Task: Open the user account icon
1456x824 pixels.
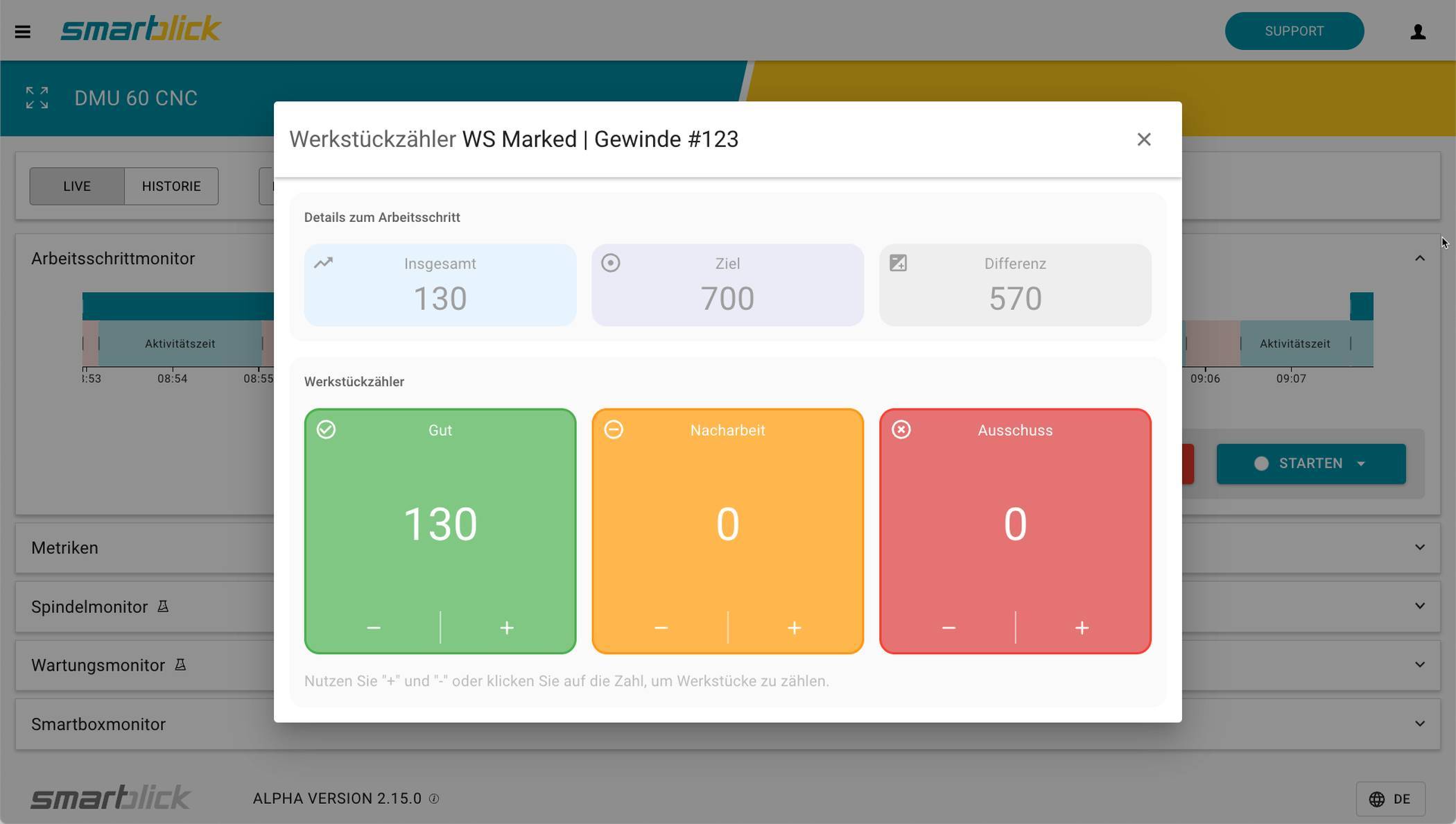Action: coord(1418,32)
